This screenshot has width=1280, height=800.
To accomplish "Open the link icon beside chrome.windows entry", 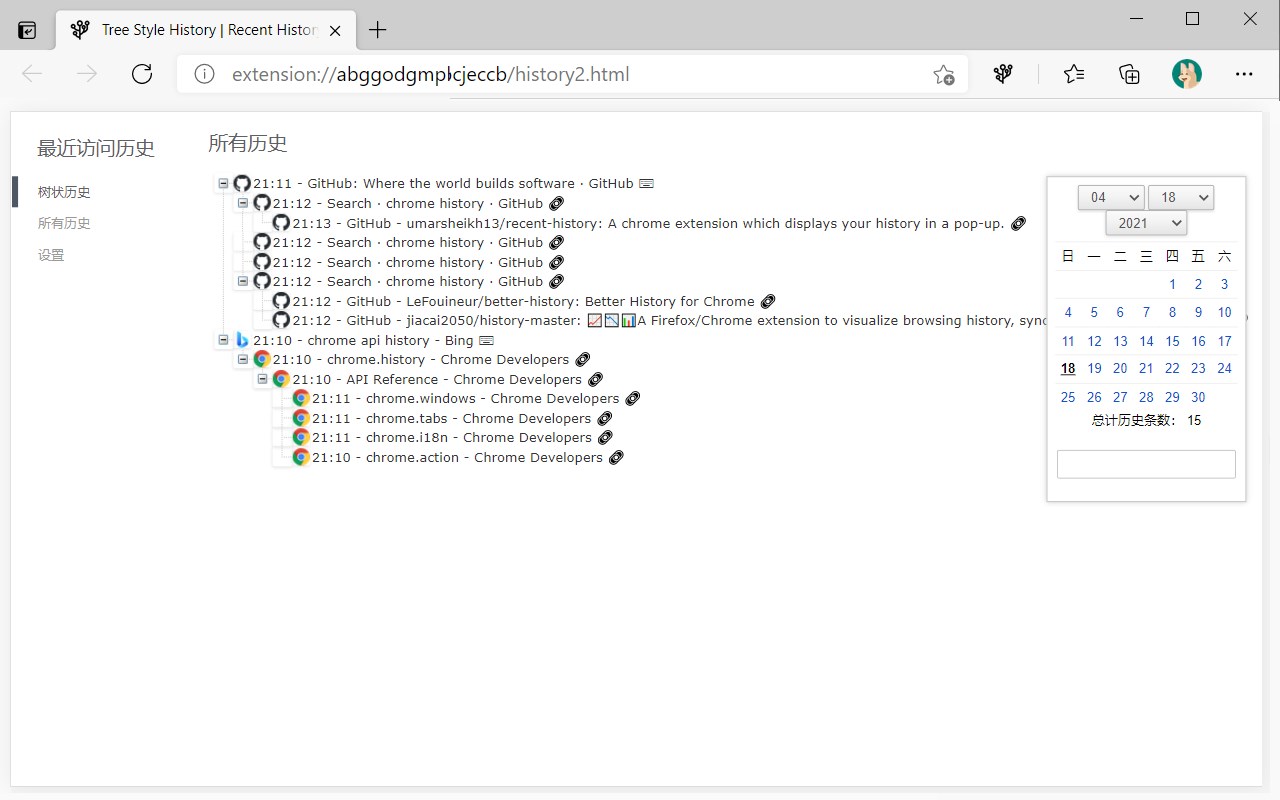I will [x=632, y=398].
